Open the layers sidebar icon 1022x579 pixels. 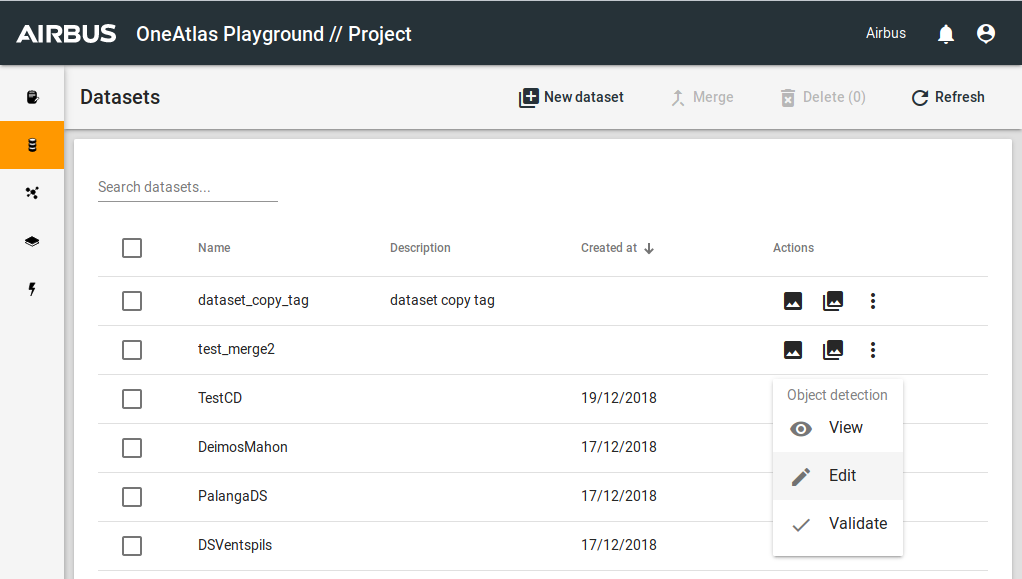pos(32,241)
